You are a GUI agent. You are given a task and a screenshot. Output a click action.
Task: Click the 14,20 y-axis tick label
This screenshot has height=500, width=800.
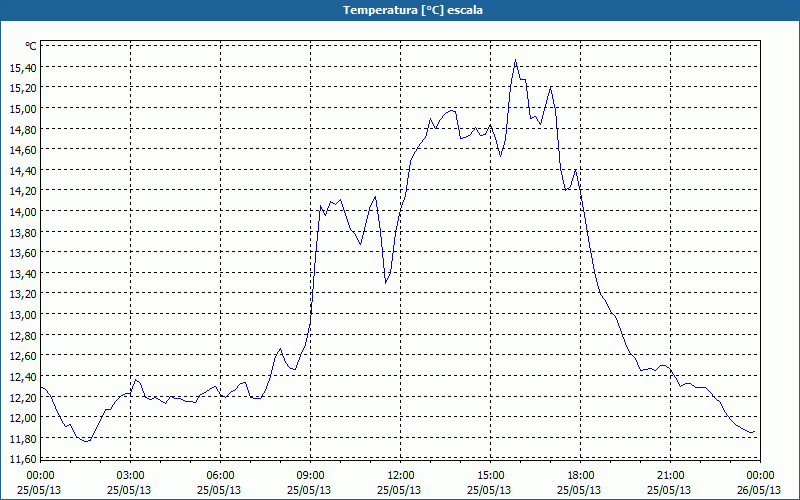click(22, 191)
